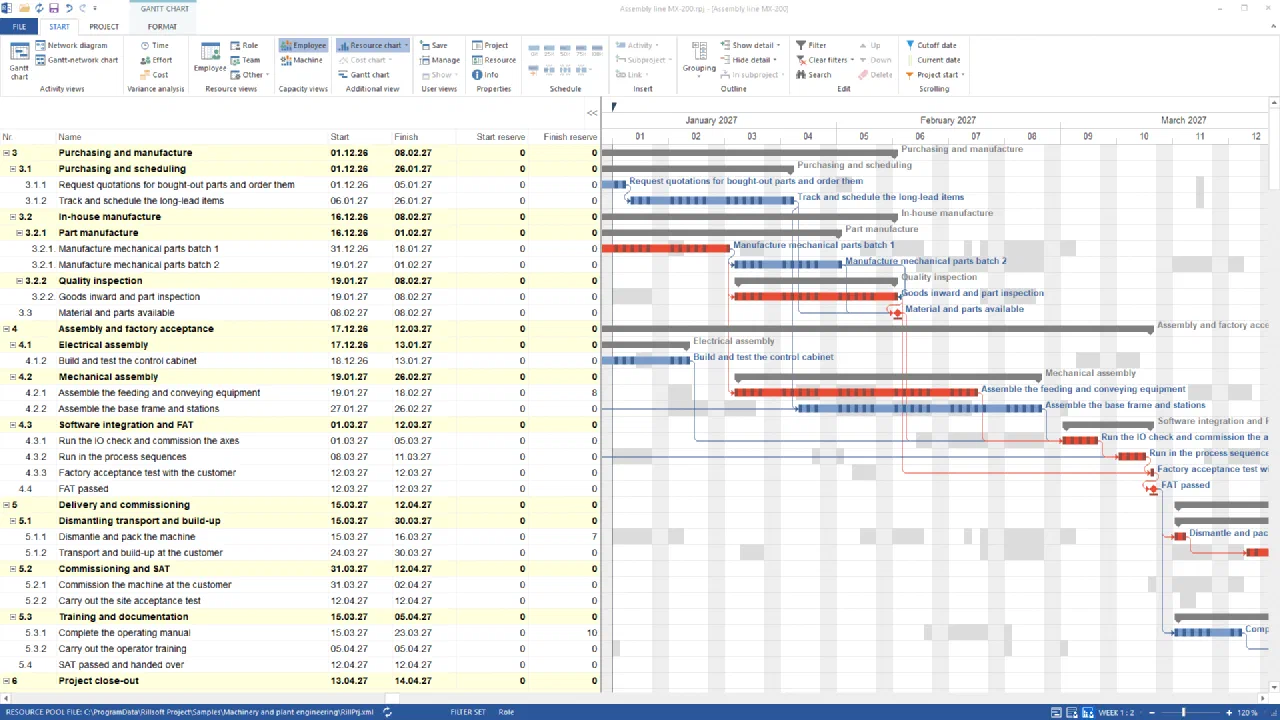Open the FILE menu
1280x720 pixels.
[x=19, y=27]
